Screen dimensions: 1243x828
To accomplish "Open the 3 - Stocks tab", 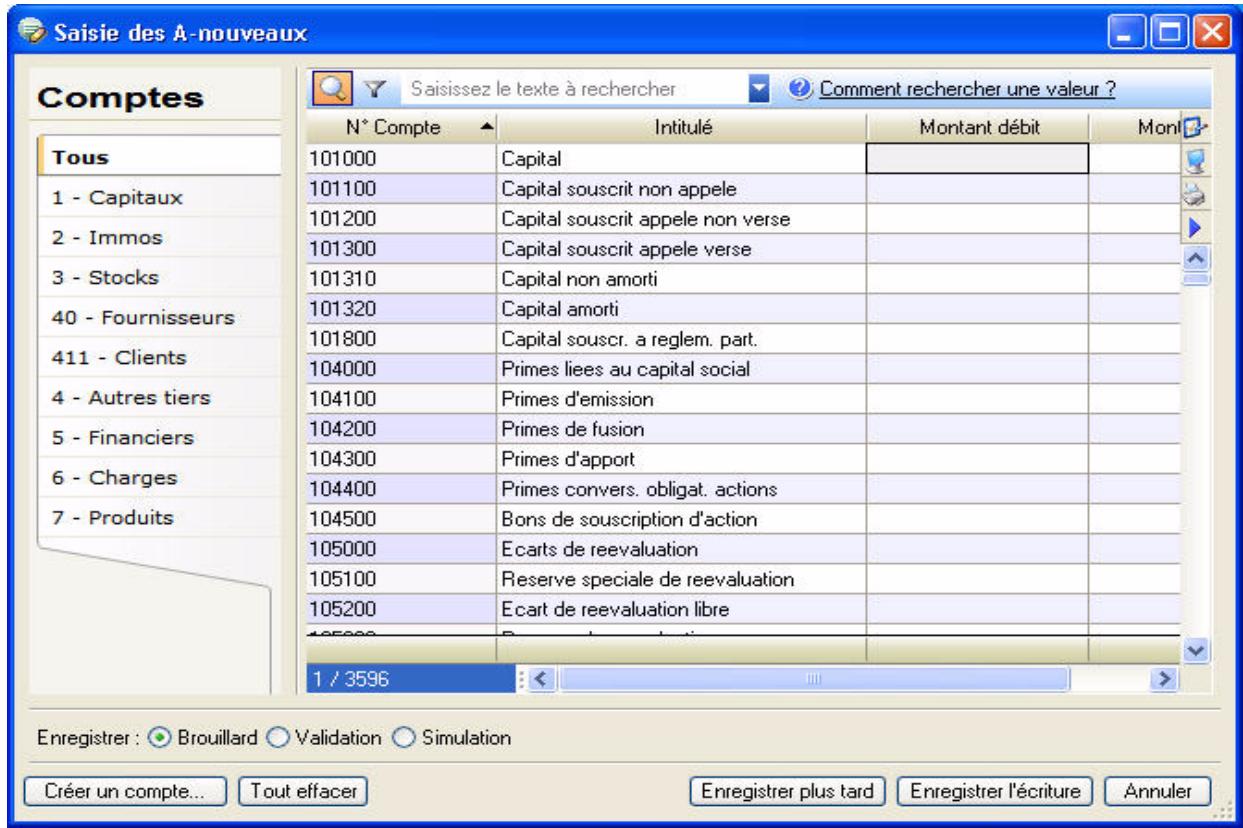I will point(157,277).
